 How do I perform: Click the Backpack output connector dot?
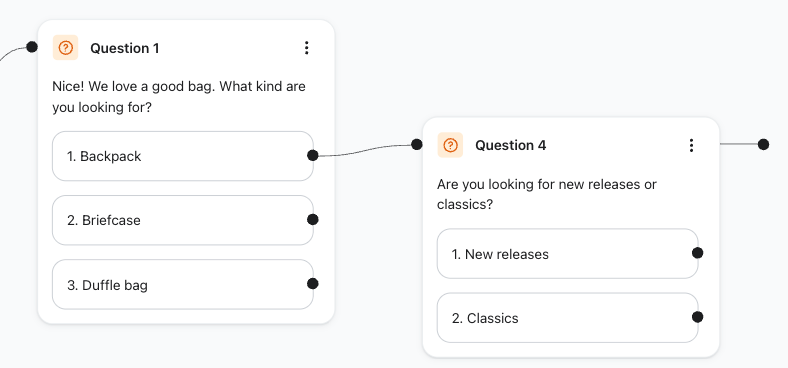click(x=313, y=155)
